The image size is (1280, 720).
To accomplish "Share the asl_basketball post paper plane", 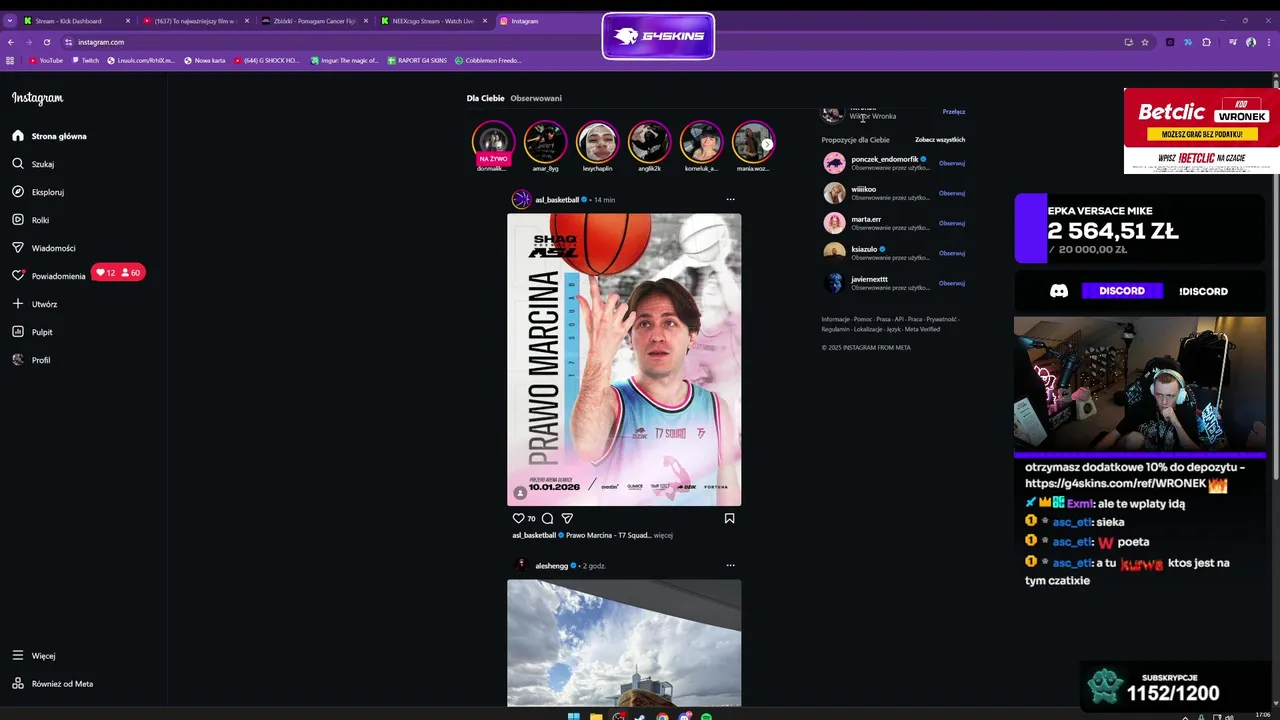I will coord(567,518).
